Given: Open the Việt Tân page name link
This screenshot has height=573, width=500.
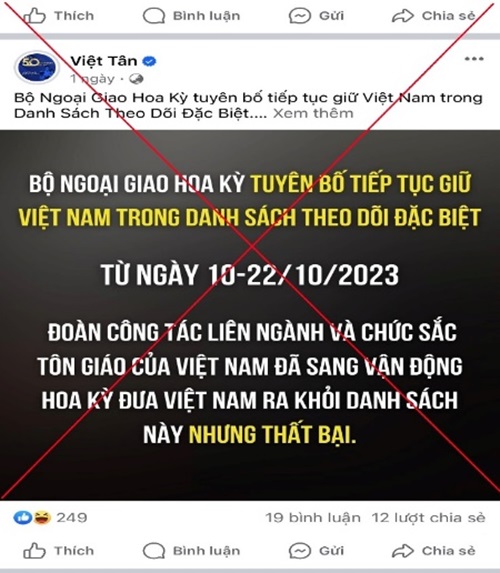Looking at the screenshot, I should tap(104, 61).
